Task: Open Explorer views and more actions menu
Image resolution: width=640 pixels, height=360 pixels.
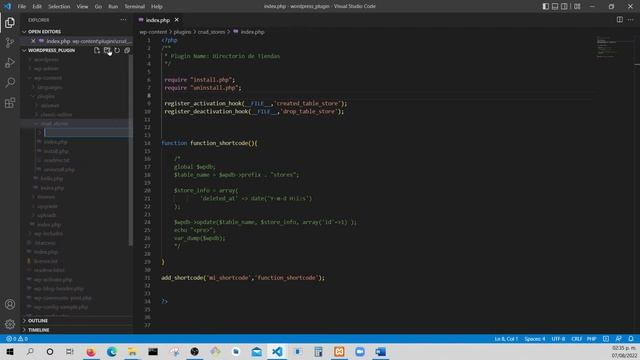Action: [123, 20]
